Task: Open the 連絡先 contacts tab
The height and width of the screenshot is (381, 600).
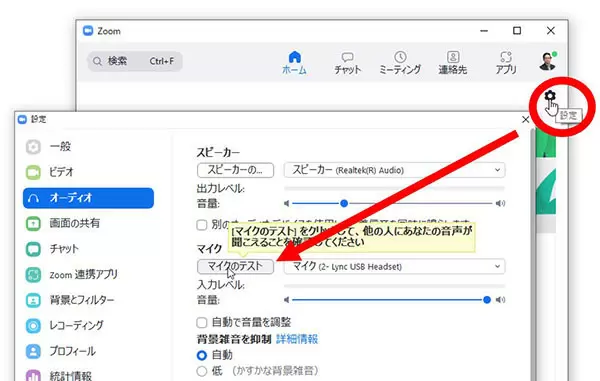Action: tap(453, 63)
